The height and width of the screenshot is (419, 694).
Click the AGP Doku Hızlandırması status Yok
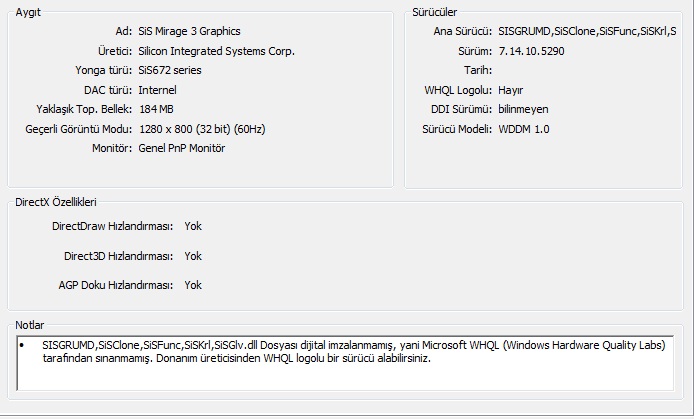coord(193,285)
